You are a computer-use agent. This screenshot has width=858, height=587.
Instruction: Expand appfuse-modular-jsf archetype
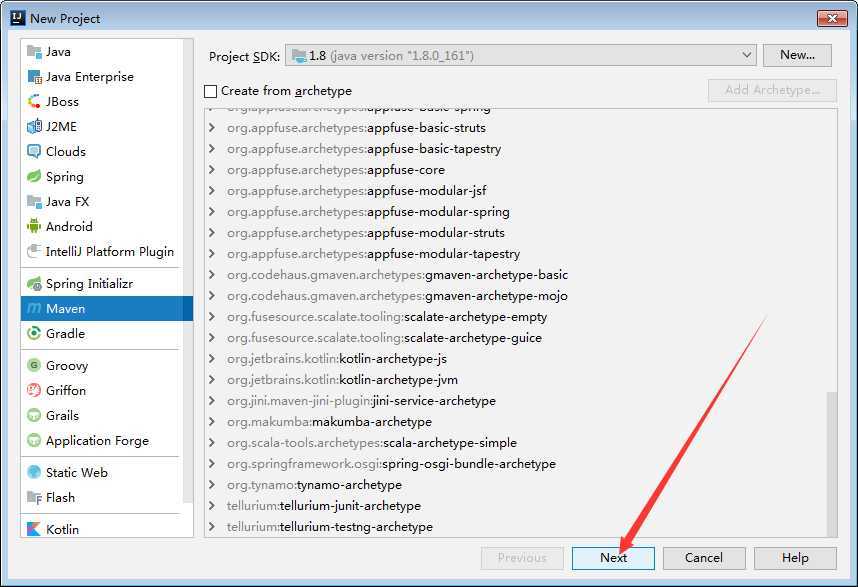(212, 191)
